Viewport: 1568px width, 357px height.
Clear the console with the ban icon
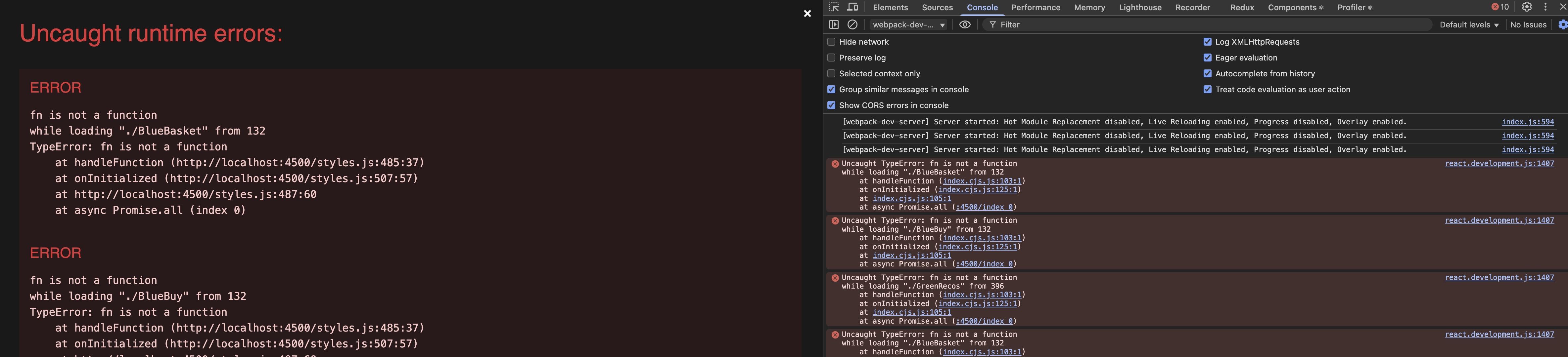[x=852, y=24]
